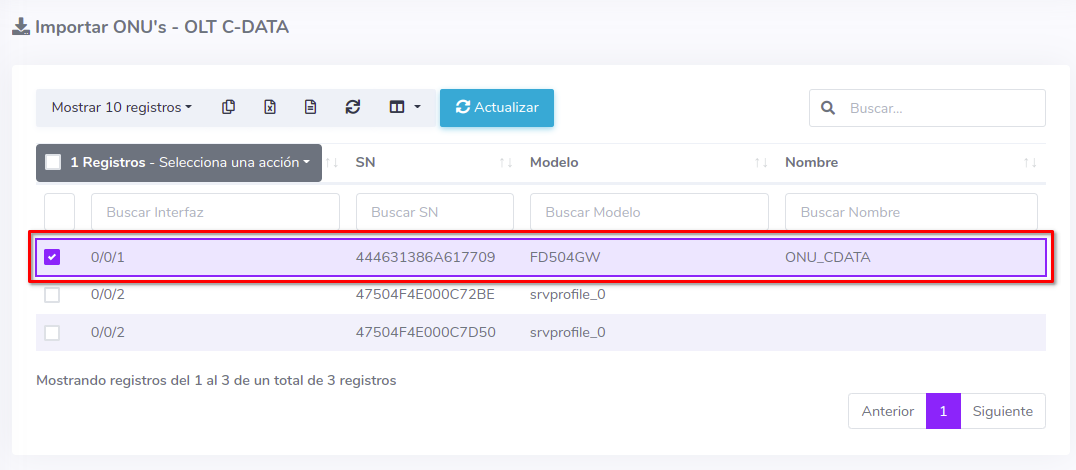Export table with the Excel icon
This screenshot has height=470, width=1076.
pos(270,107)
